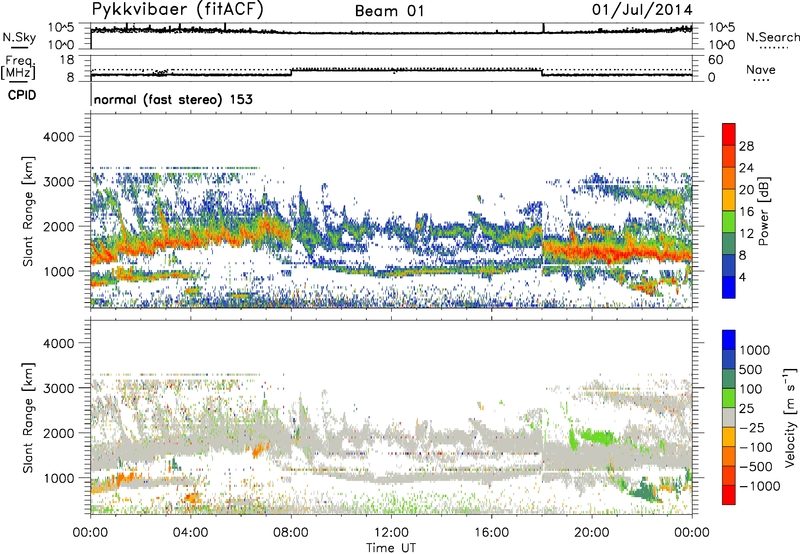The image size is (800, 554).
Task: Click the blue top segment of Velocity colorbar
Action: tap(729, 340)
